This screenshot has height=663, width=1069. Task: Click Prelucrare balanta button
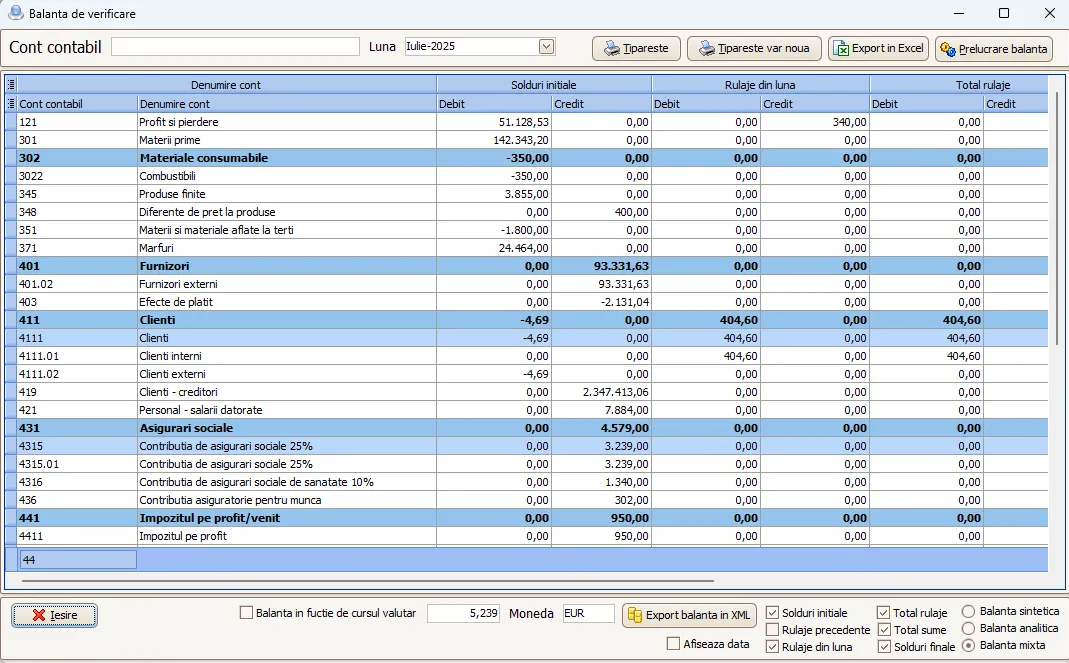(994, 48)
